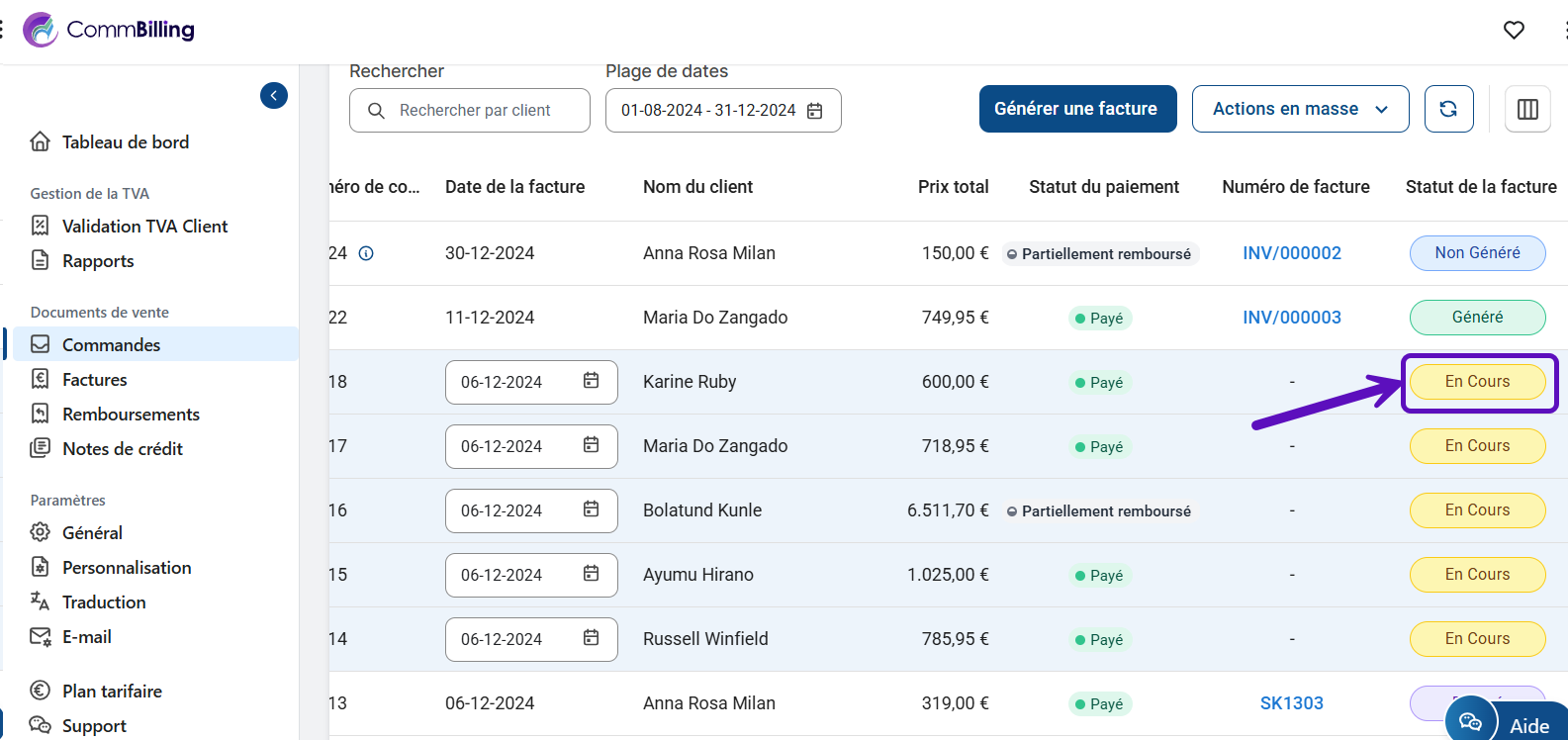Collapse the sidebar with the arrow button
Screen dimensions: 1568x740
tap(274, 95)
